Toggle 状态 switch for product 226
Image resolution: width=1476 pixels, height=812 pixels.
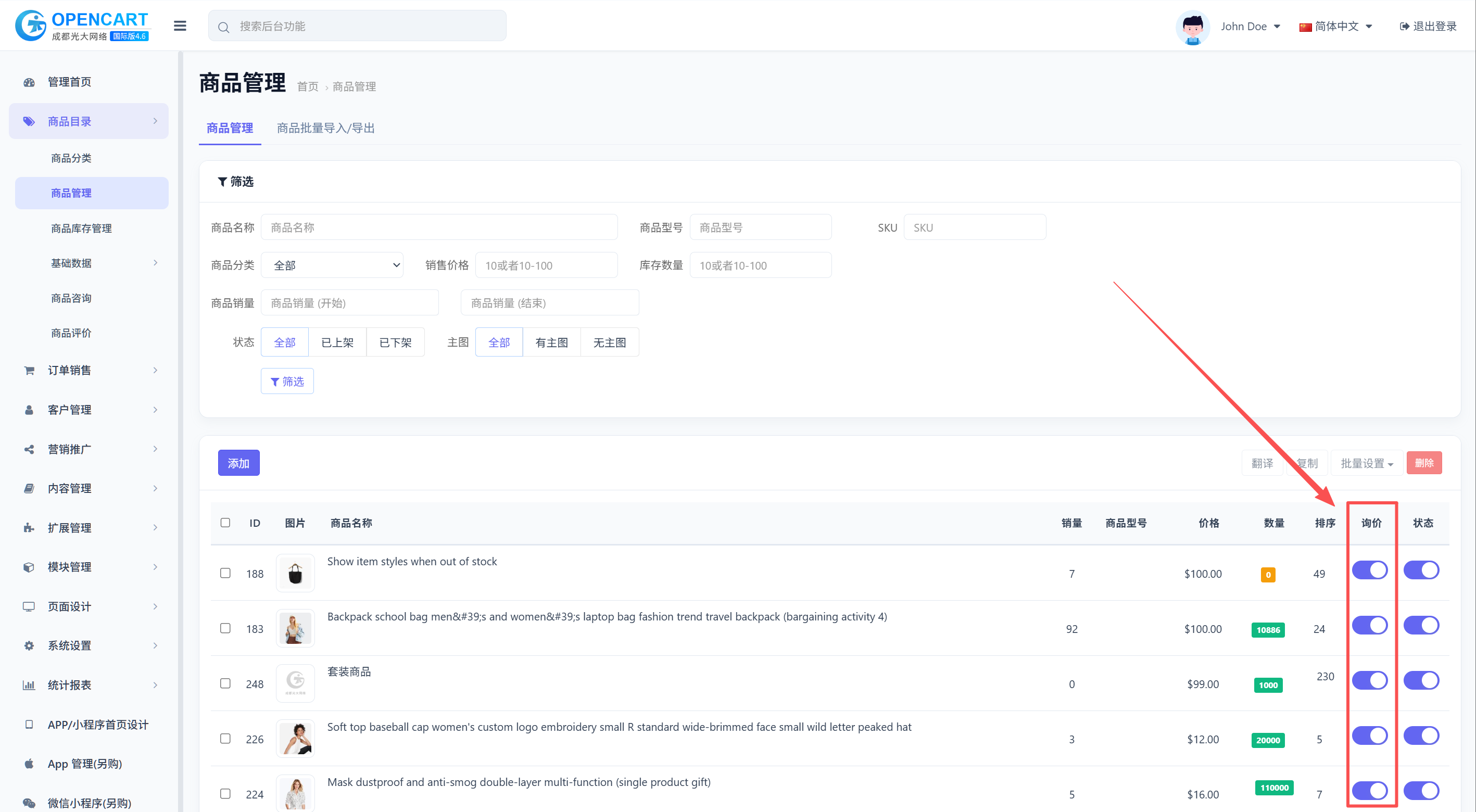(1421, 735)
